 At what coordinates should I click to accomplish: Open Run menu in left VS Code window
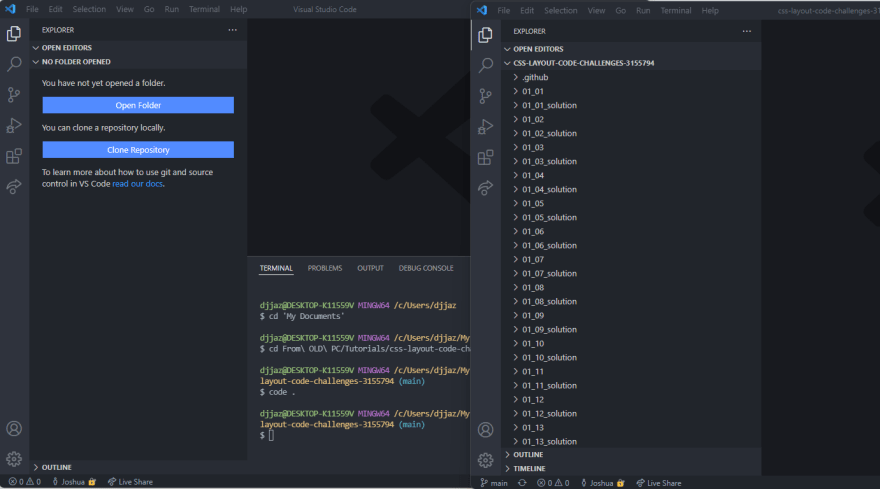click(172, 10)
